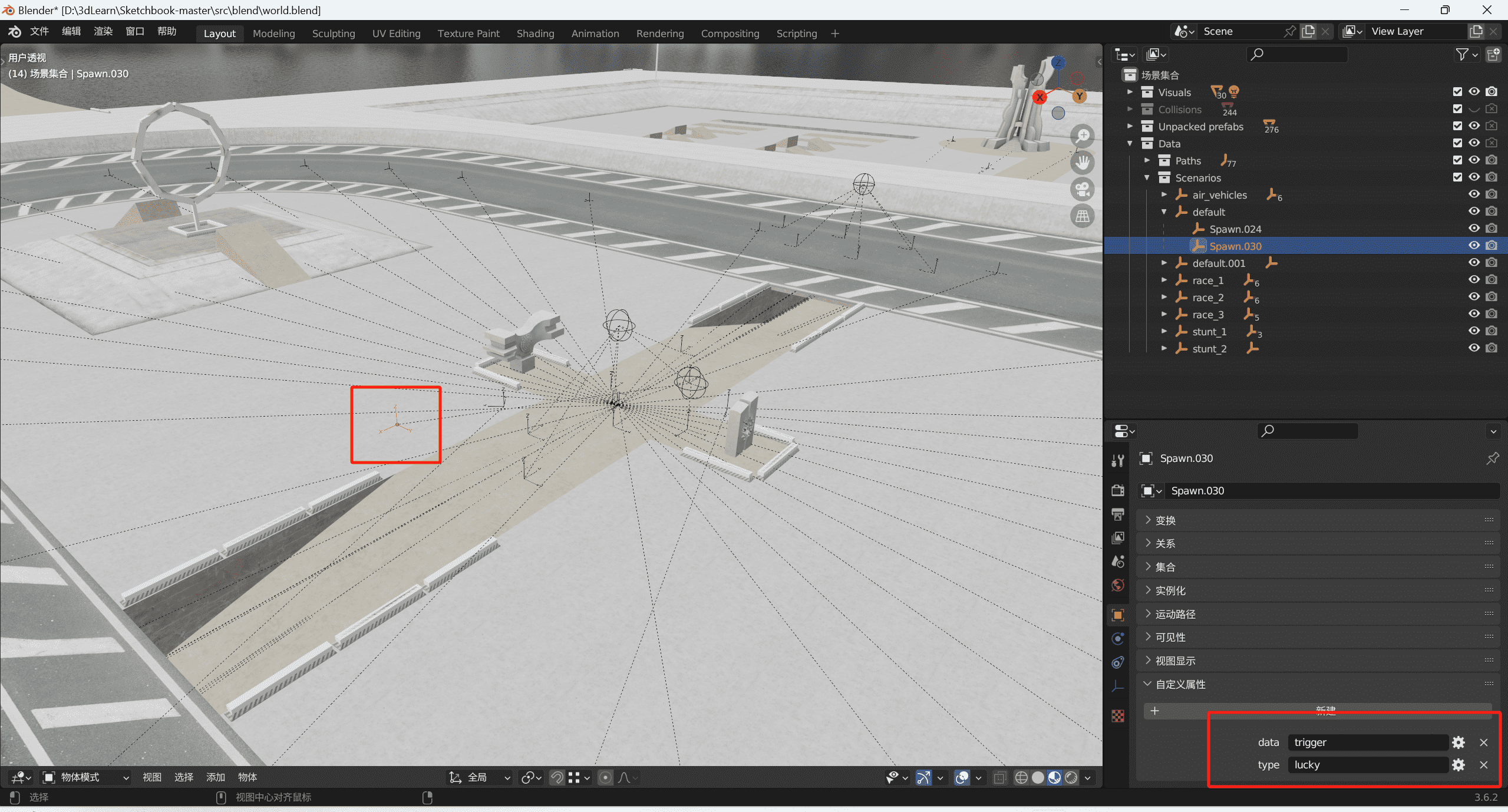
Task: Select Wireframe viewport shading mode
Action: pyautogui.click(x=1022, y=778)
